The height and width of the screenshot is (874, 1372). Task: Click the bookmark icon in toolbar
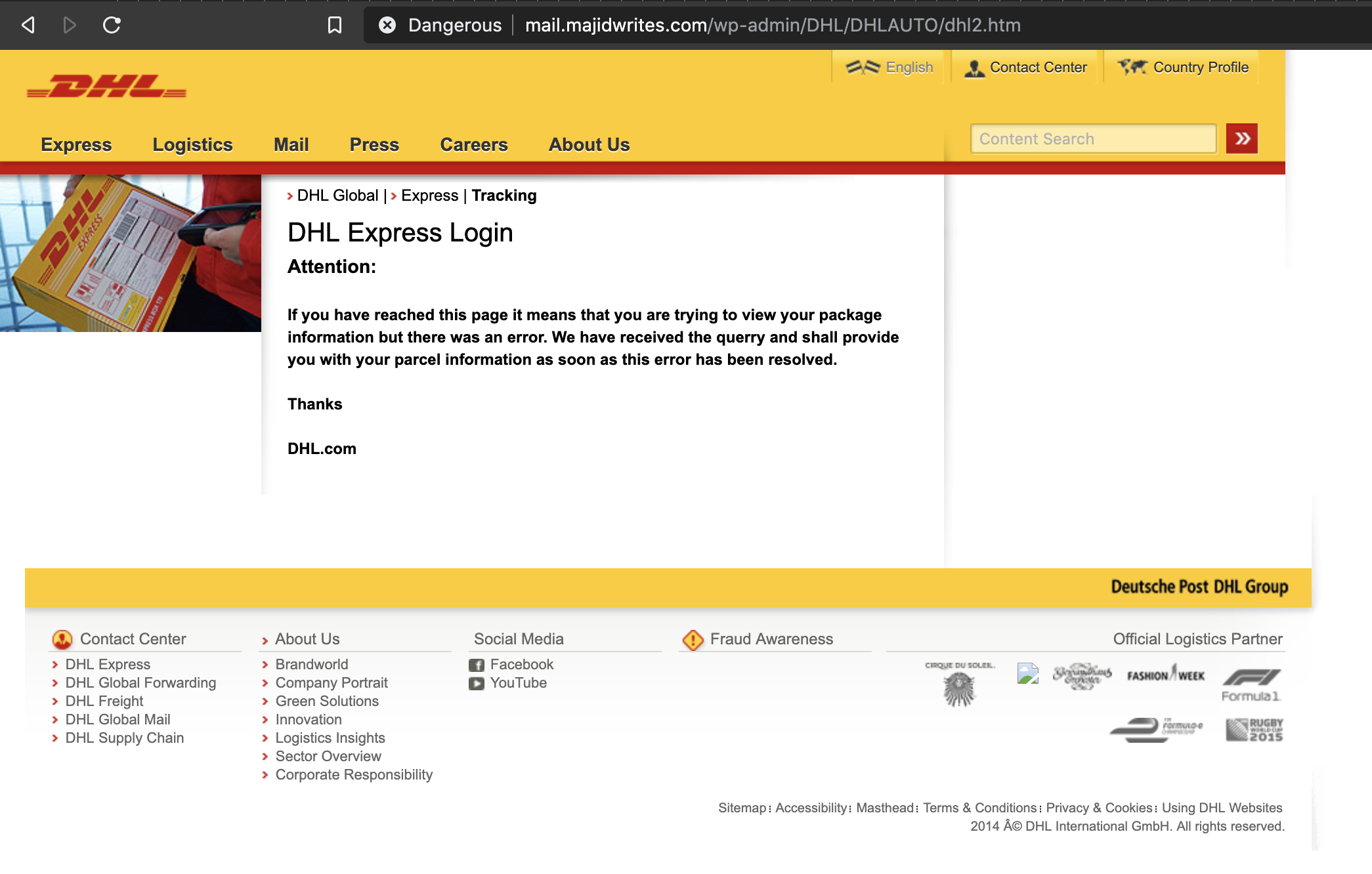[335, 25]
